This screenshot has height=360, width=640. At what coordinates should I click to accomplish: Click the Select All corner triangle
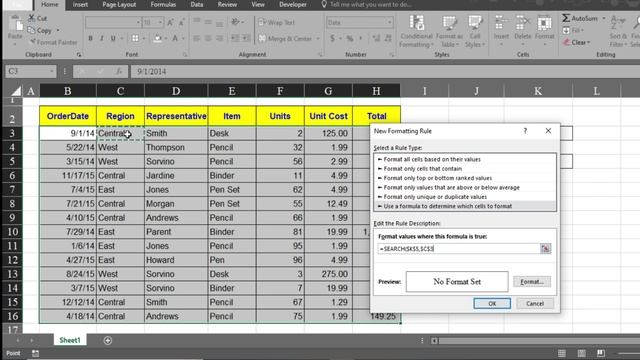pyautogui.click(x=16, y=91)
